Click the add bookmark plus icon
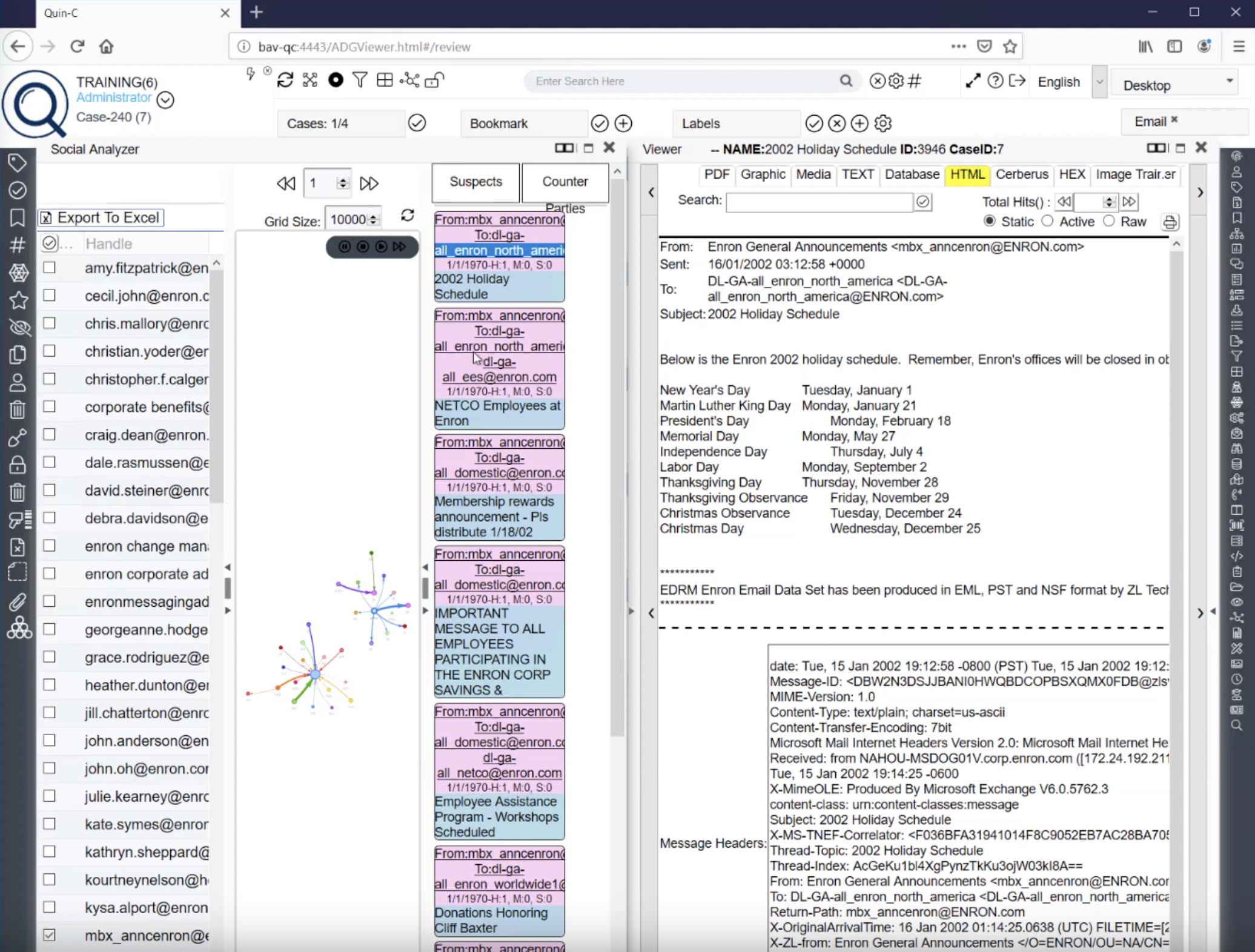The height and width of the screenshot is (952, 1255). pos(623,124)
